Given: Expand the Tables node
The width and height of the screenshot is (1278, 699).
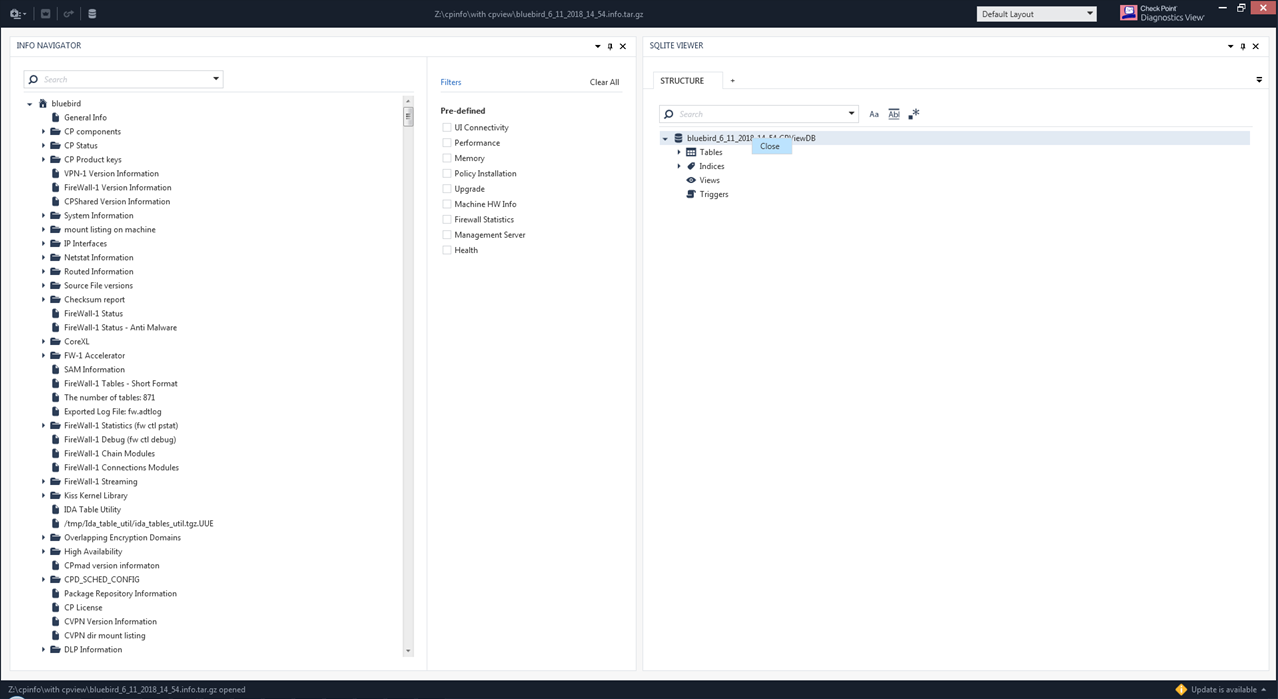Looking at the screenshot, I should tap(679, 152).
